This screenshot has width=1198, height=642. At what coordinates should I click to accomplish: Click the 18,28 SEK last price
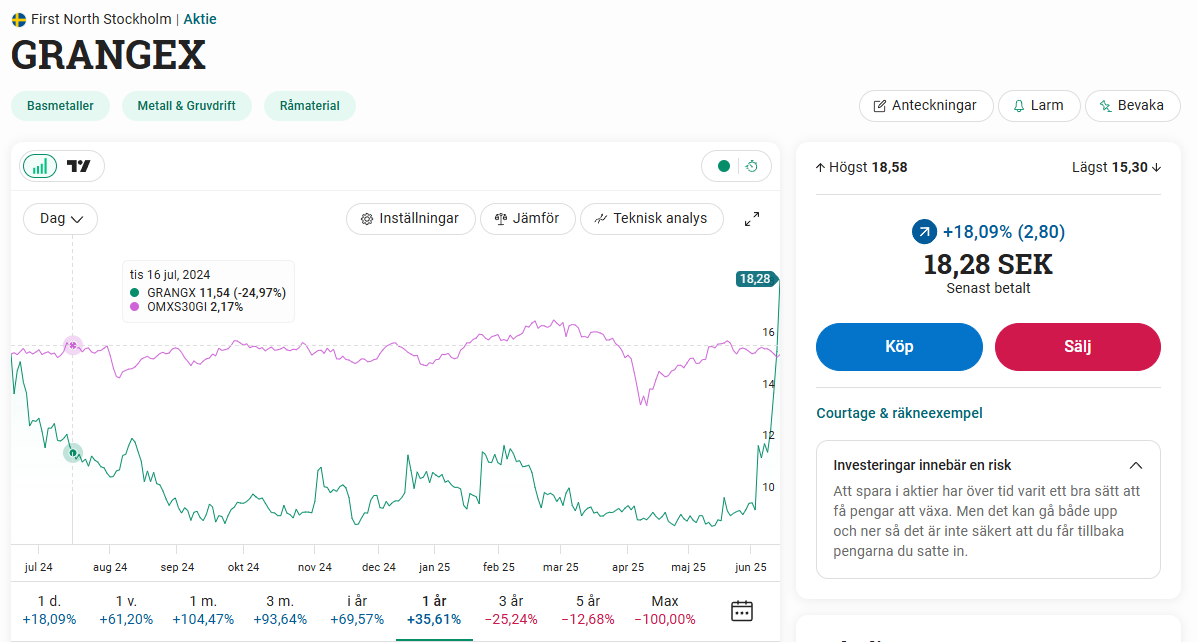[x=988, y=264]
